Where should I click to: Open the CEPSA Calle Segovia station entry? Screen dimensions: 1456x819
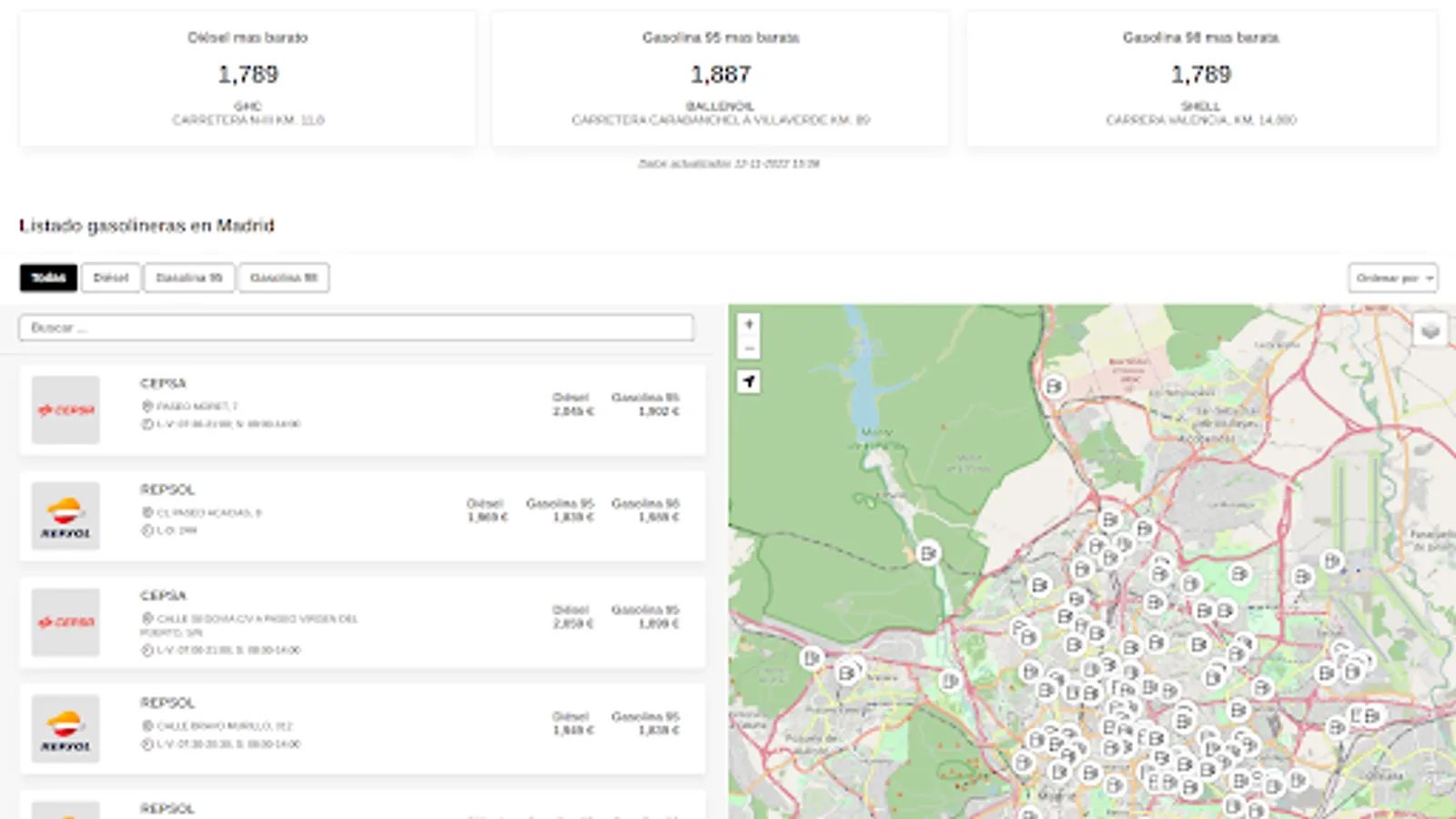362,622
